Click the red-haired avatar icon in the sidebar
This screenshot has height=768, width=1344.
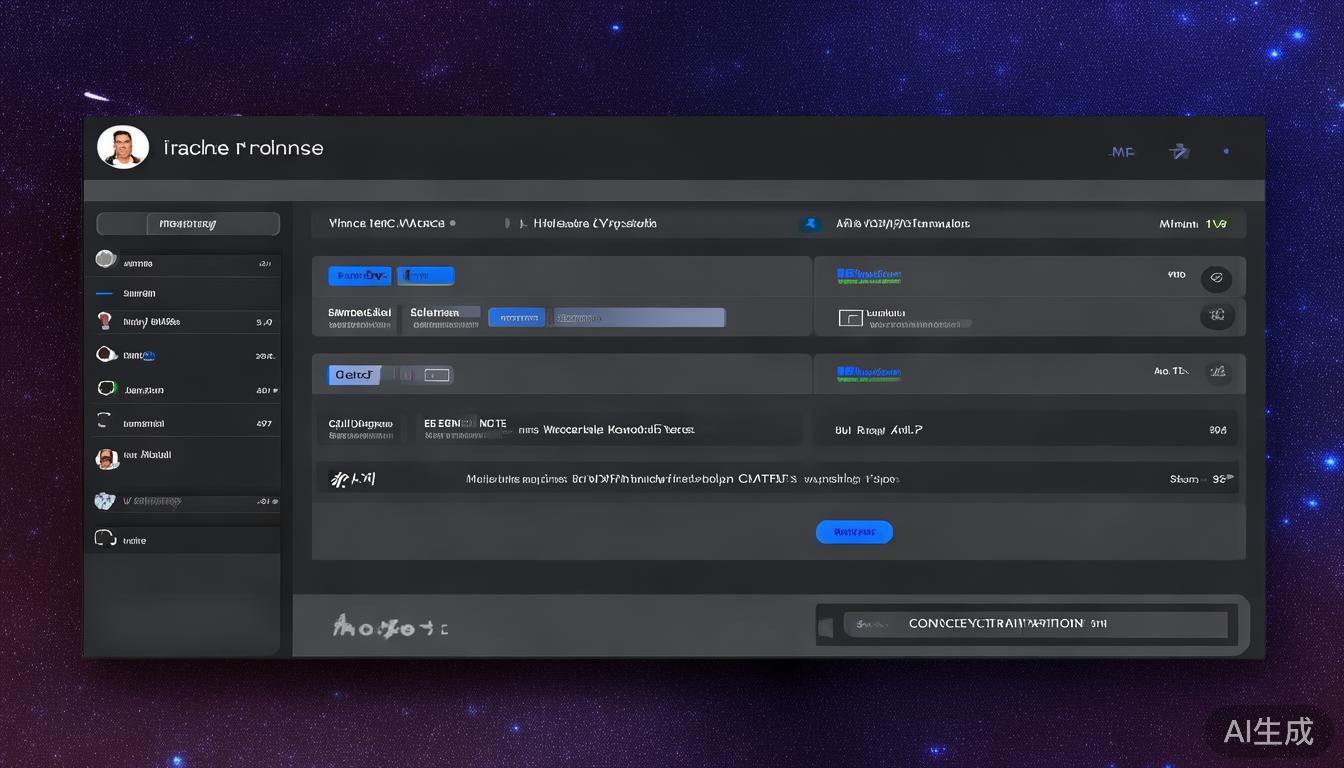coord(105,321)
